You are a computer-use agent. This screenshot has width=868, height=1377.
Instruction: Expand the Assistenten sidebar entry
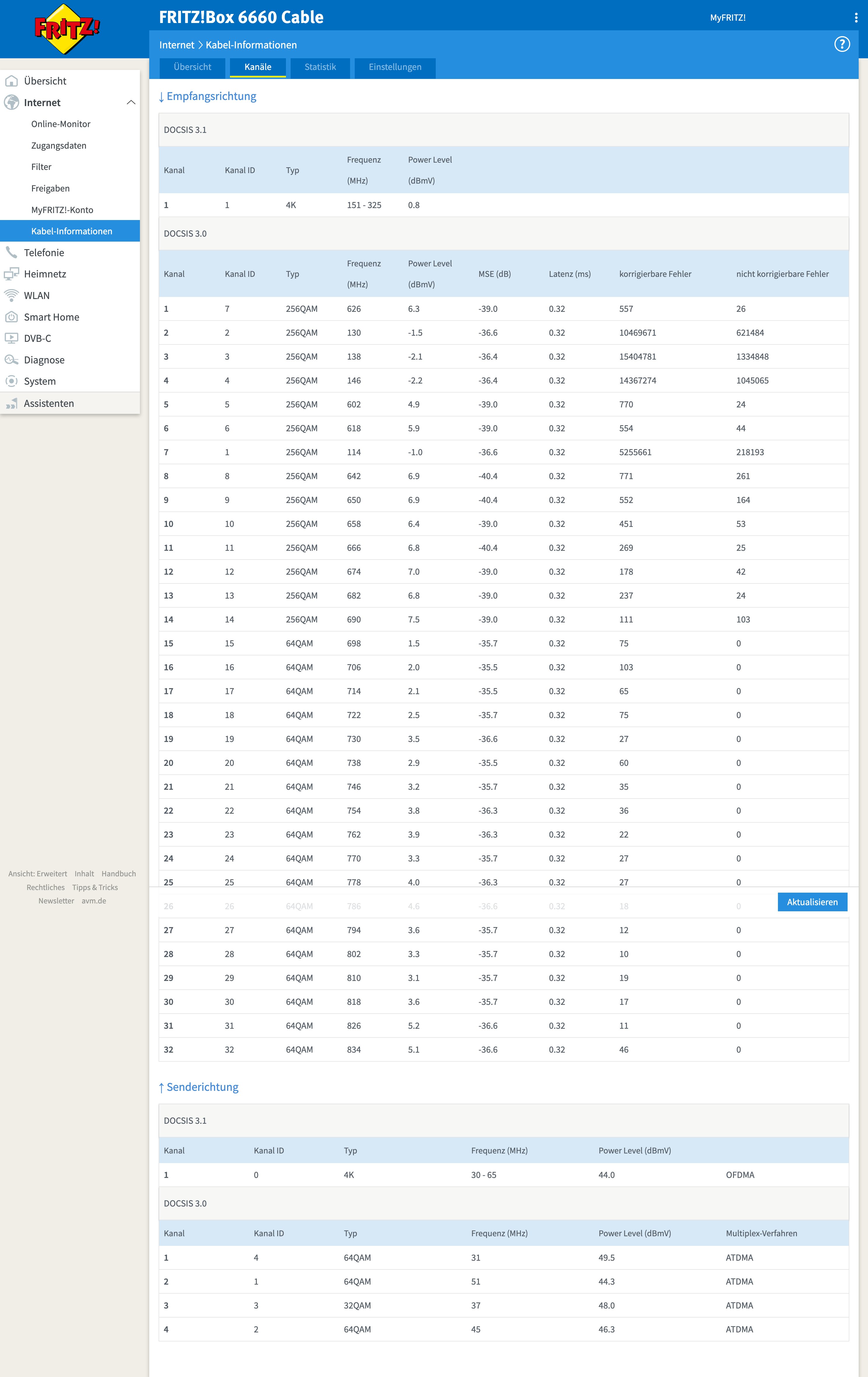pos(49,403)
